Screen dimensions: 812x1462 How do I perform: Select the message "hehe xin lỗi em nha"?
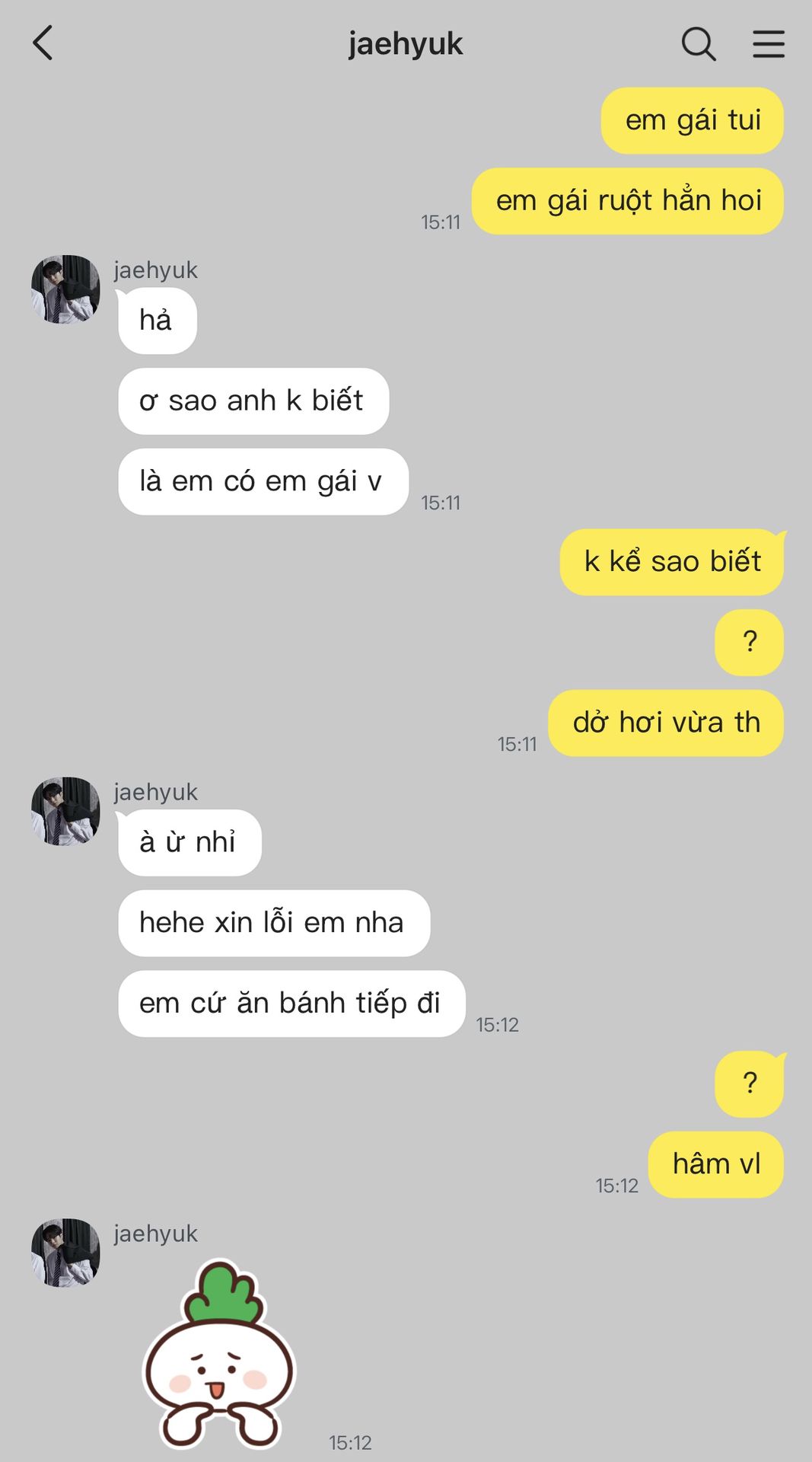click(x=274, y=923)
